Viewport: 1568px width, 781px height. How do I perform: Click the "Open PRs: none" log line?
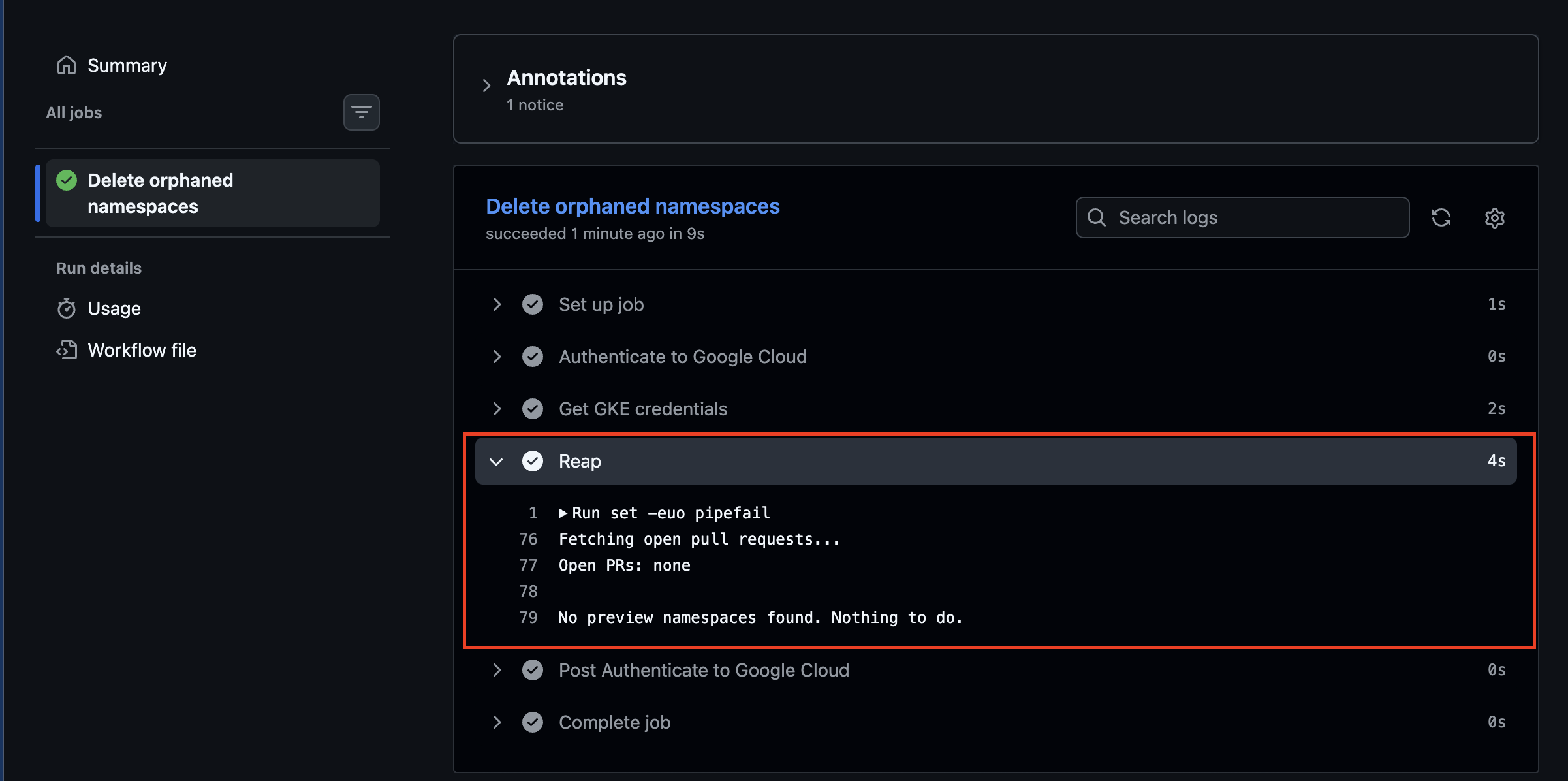coord(625,566)
